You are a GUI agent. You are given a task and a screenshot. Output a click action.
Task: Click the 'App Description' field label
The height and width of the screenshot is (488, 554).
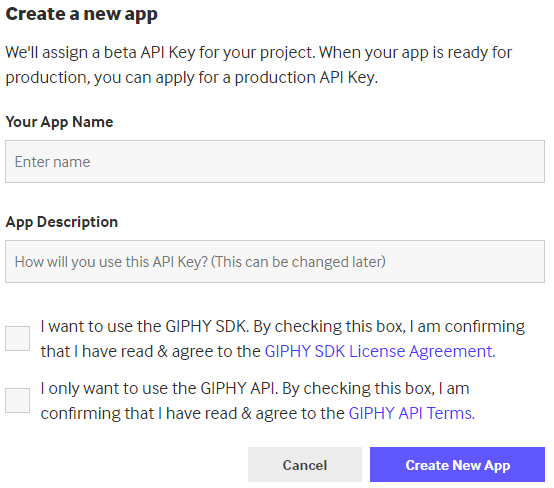61,222
